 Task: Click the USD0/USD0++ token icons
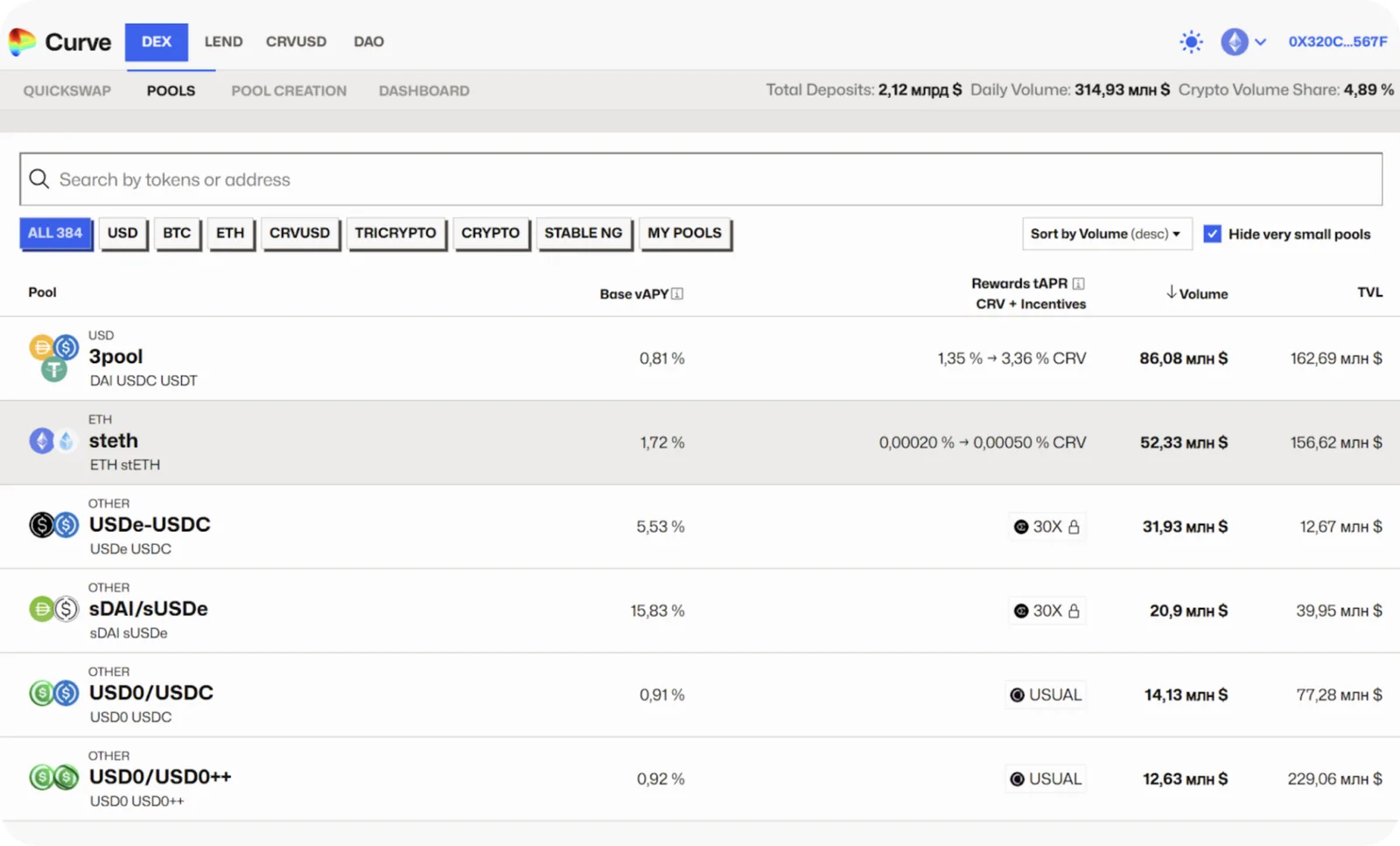pos(53,777)
